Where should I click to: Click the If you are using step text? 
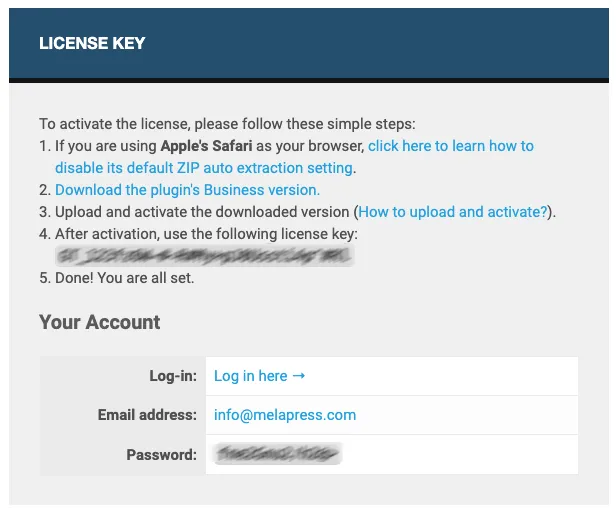(x=105, y=146)
